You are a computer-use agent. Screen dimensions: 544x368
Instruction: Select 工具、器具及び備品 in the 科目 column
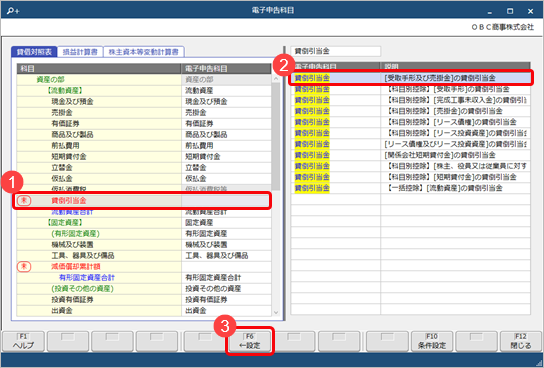(83, 256)
